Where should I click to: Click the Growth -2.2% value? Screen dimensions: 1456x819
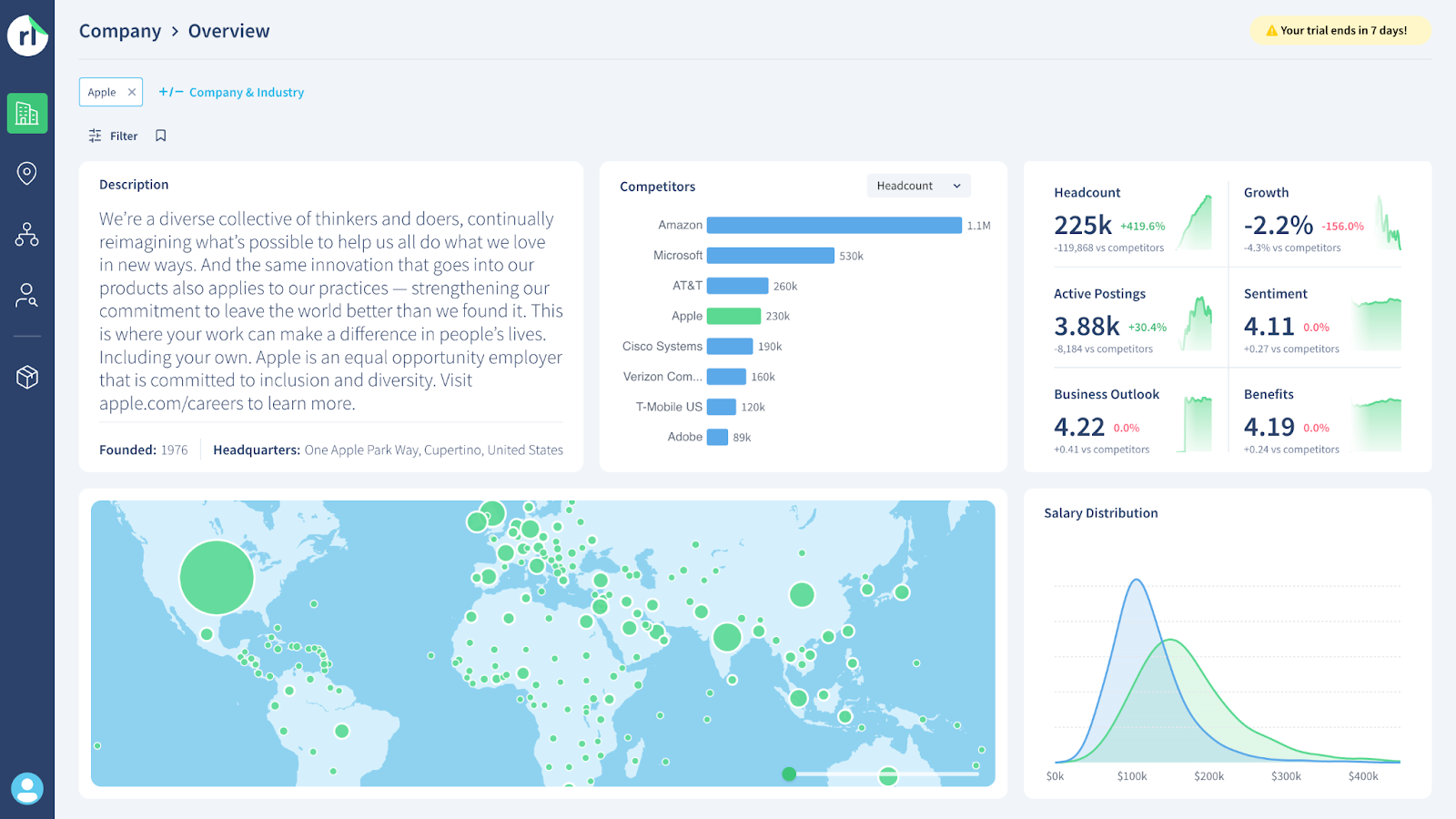[x=1279, y=225]
